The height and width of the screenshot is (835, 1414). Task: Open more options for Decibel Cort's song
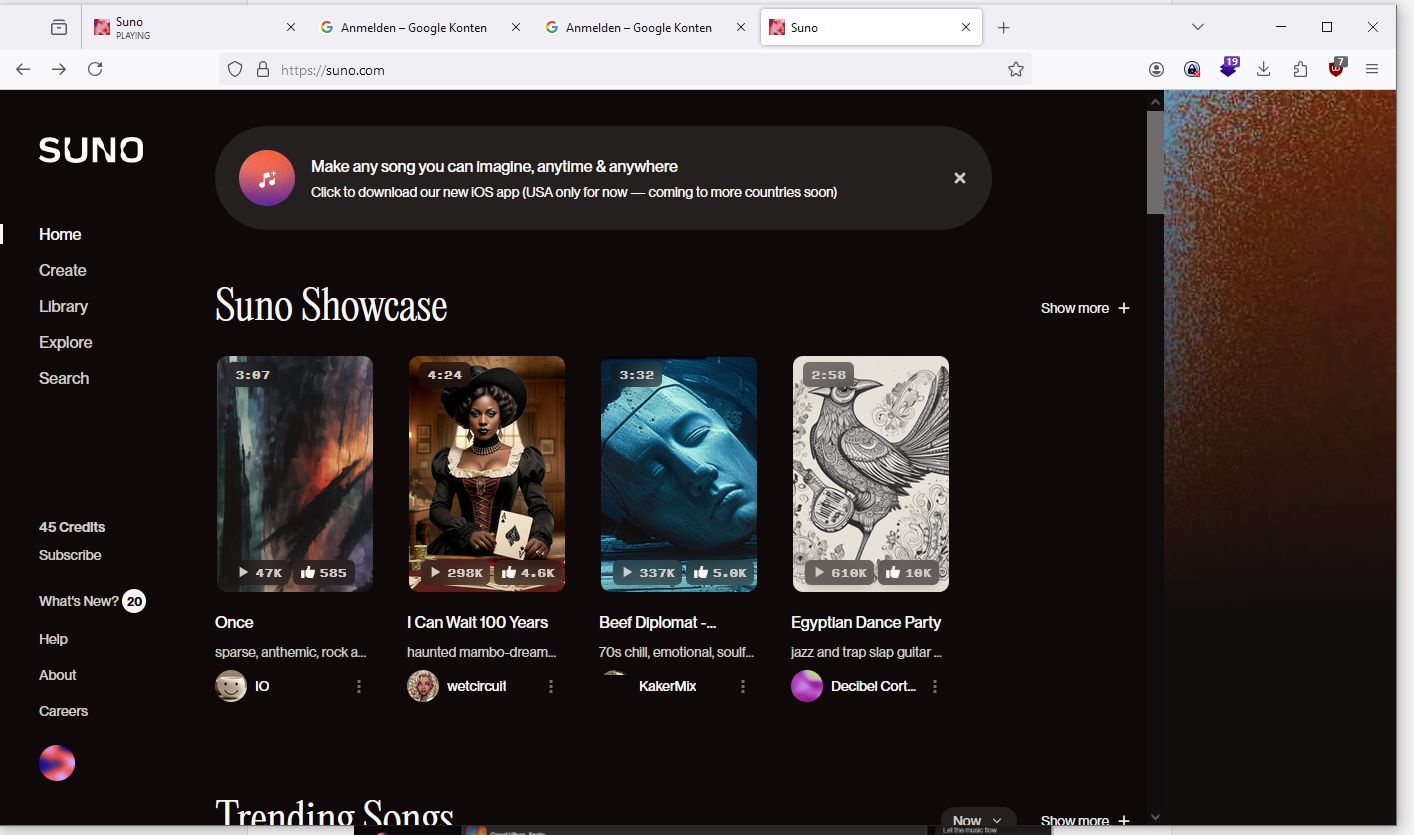click(935, 687)
